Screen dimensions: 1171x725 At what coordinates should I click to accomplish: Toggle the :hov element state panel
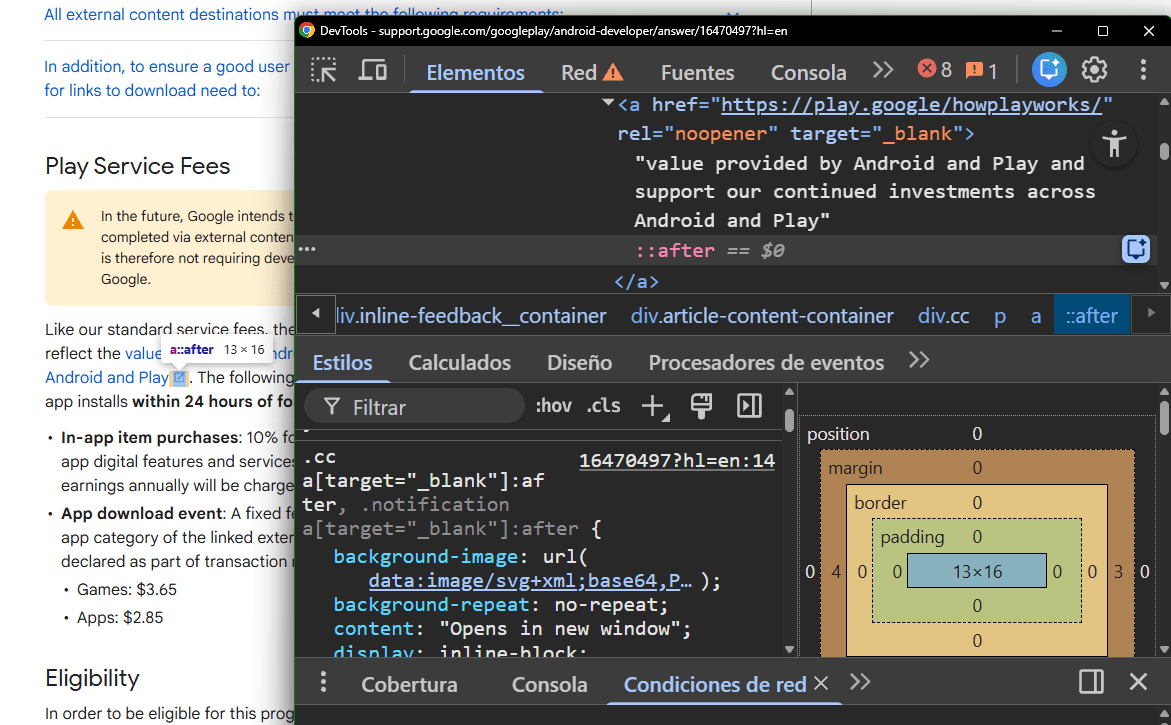(553, 406)
